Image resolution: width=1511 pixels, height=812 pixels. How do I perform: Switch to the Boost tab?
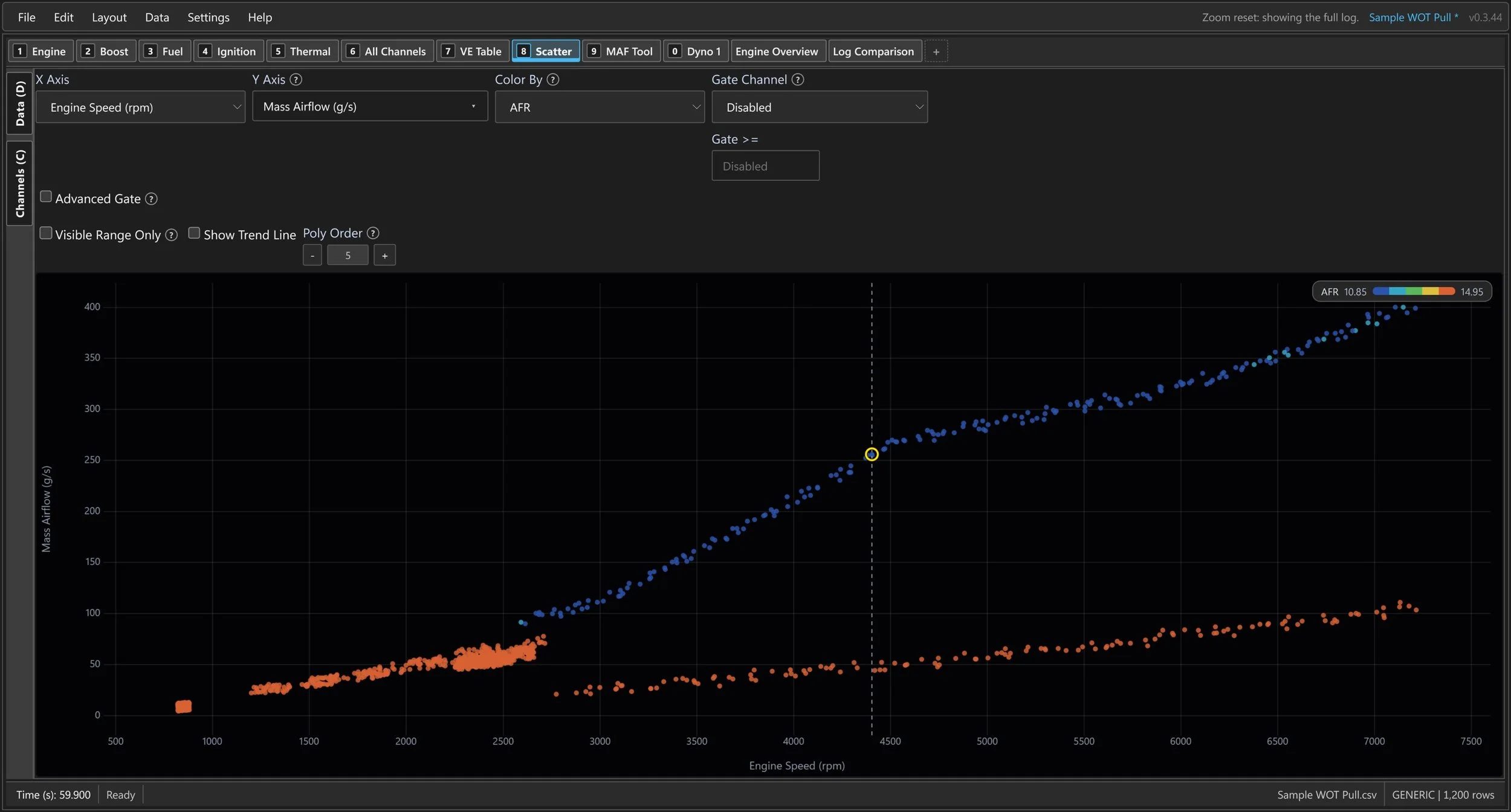tap(106, 51)
